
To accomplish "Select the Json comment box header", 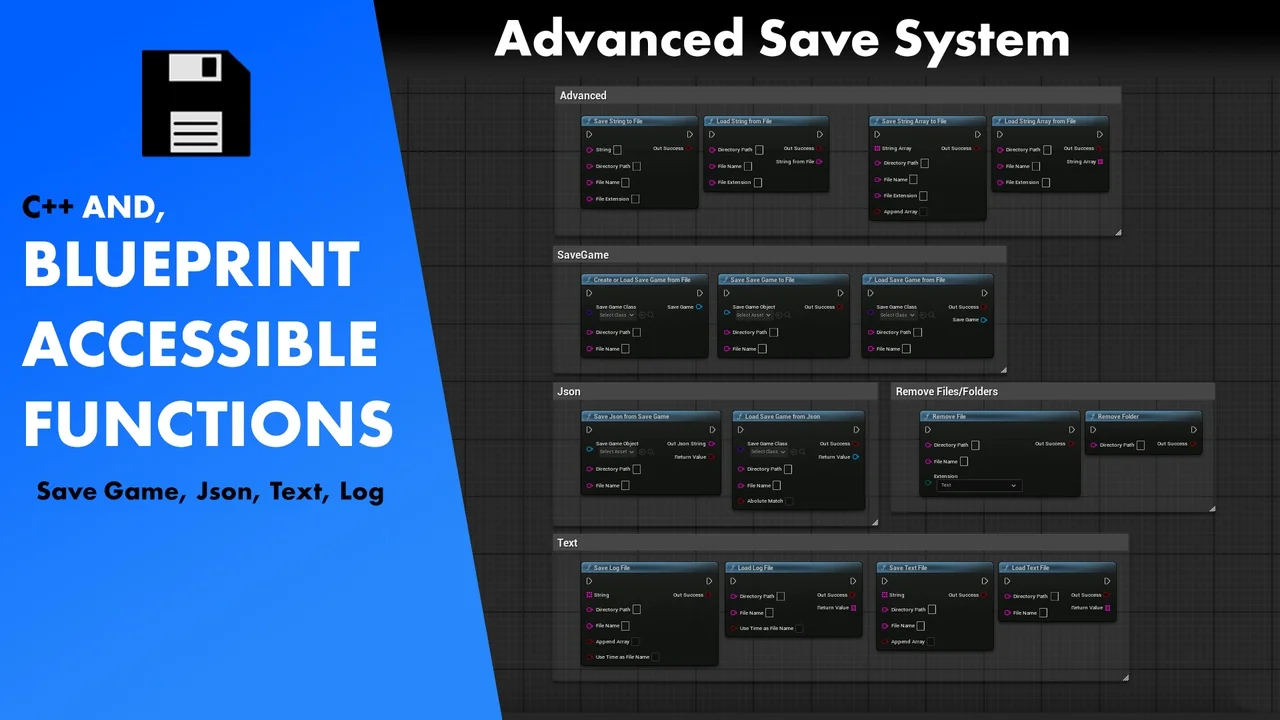I will (x=715, y=391).
